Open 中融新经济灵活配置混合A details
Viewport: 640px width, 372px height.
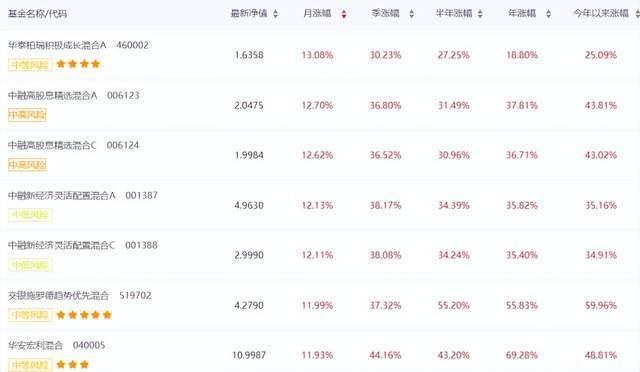tap(62, 196)
